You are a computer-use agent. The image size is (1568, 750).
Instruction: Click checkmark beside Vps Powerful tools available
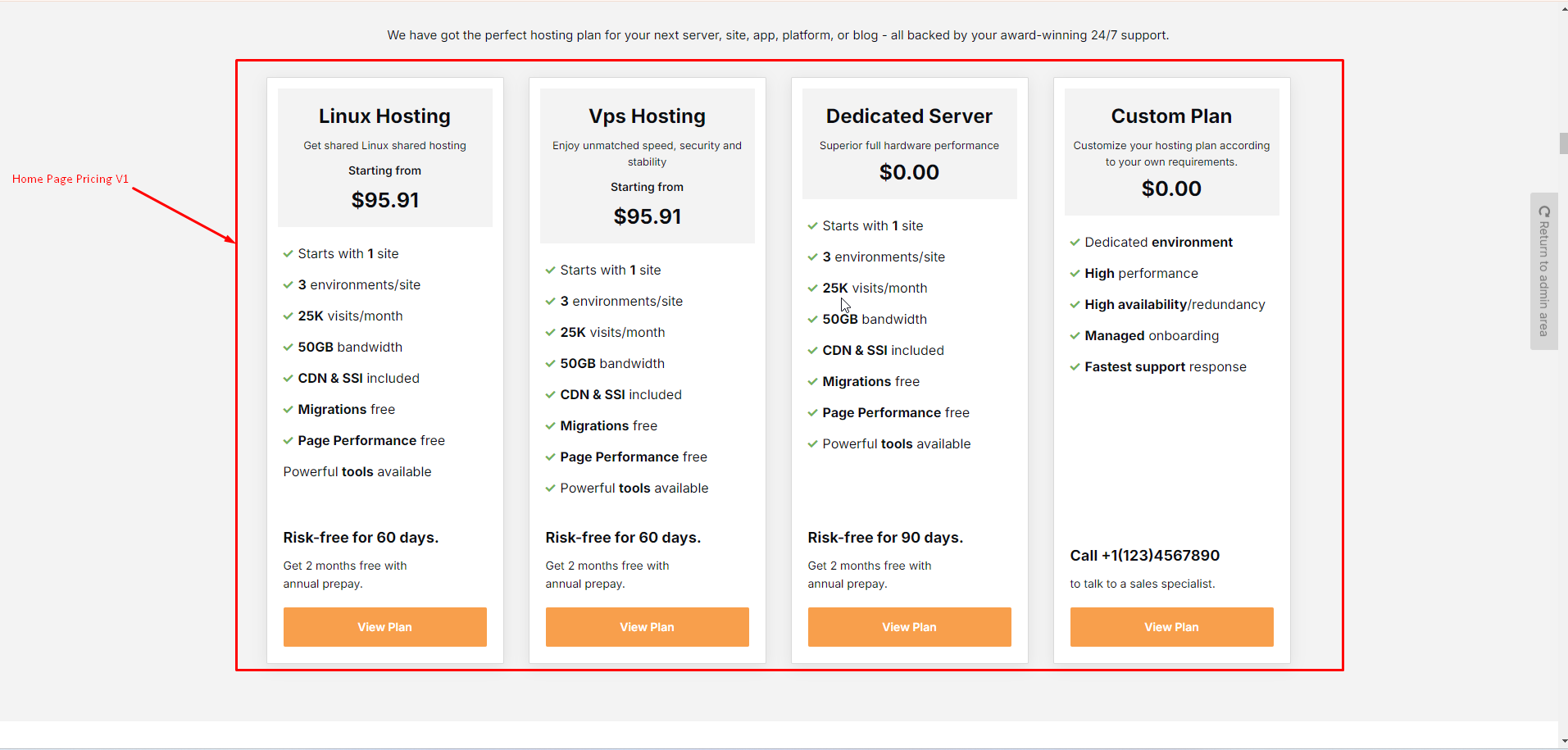tap(550, 489)
